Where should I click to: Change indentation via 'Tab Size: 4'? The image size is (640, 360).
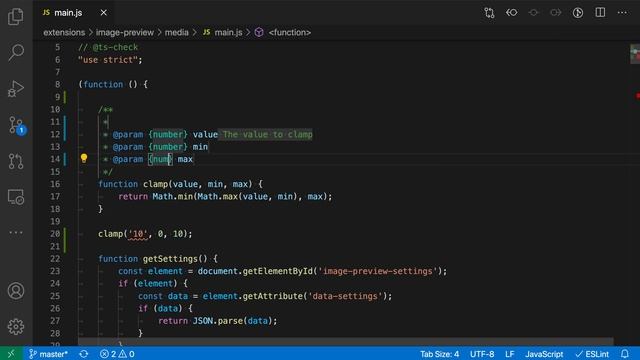pos(439,354)
